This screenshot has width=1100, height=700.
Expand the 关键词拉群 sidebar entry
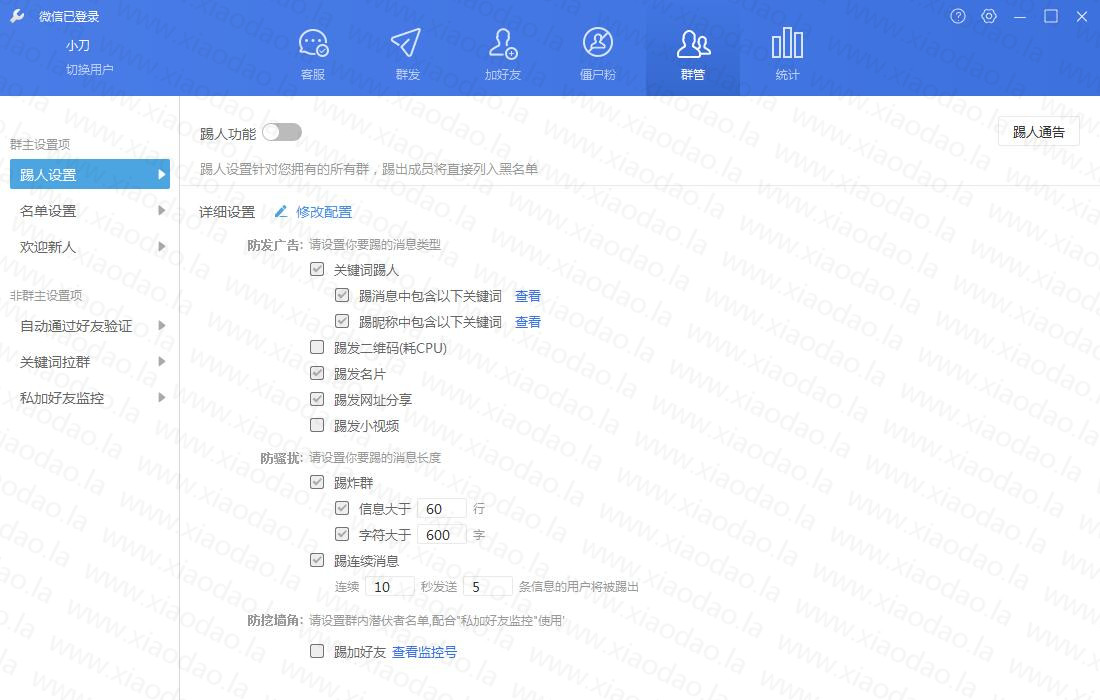coord(90,362)
